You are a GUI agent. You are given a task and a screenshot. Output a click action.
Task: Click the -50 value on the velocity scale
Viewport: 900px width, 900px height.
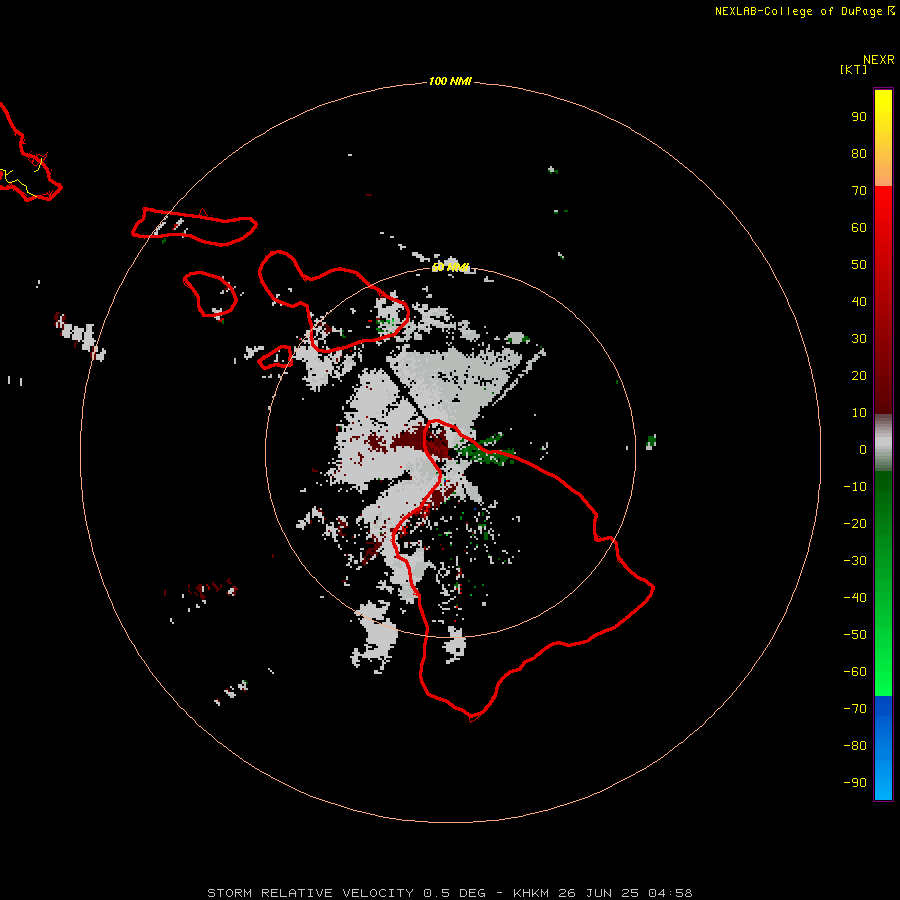(855, 635)
